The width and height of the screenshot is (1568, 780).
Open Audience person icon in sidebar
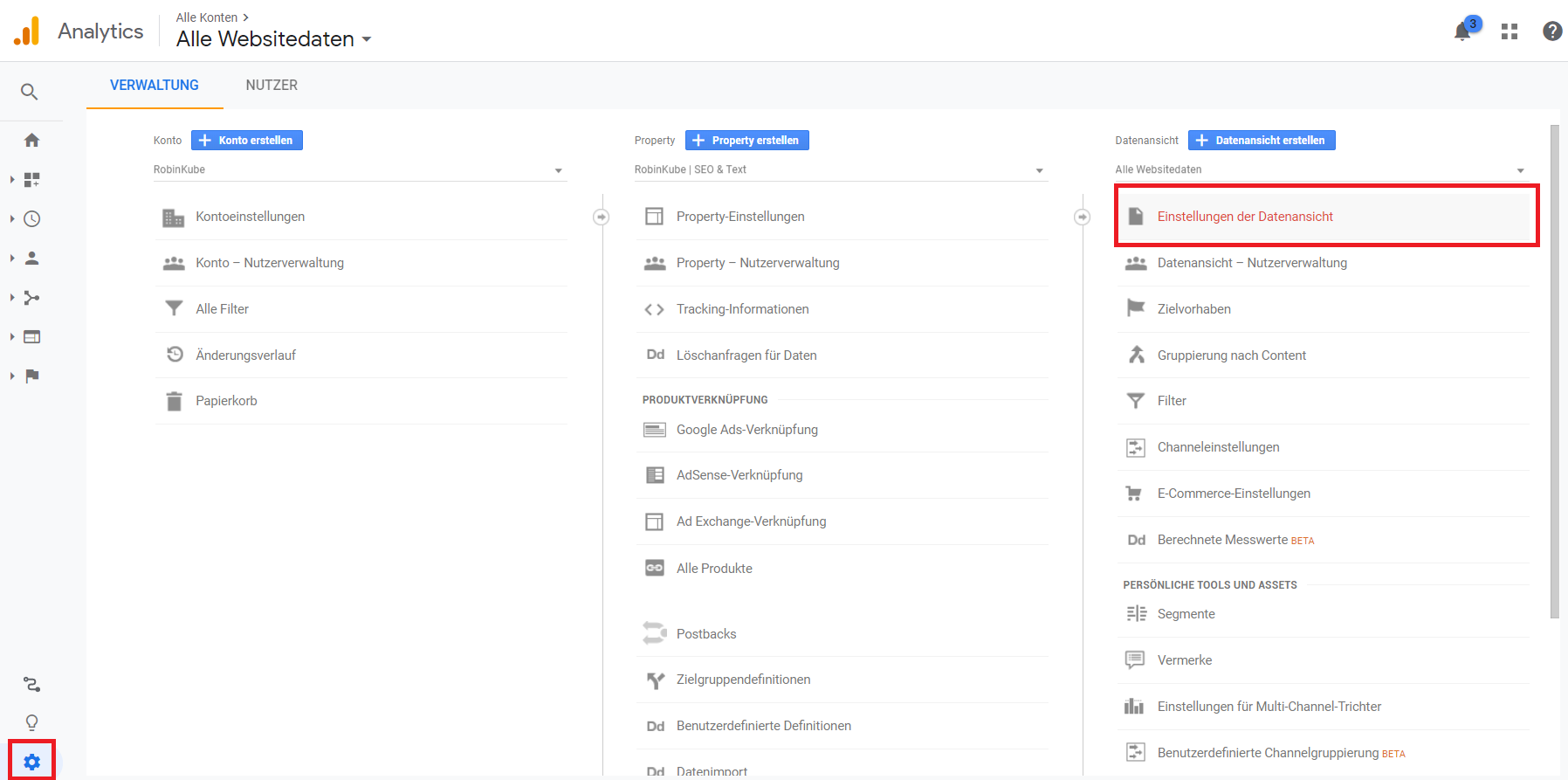(32, 258)
